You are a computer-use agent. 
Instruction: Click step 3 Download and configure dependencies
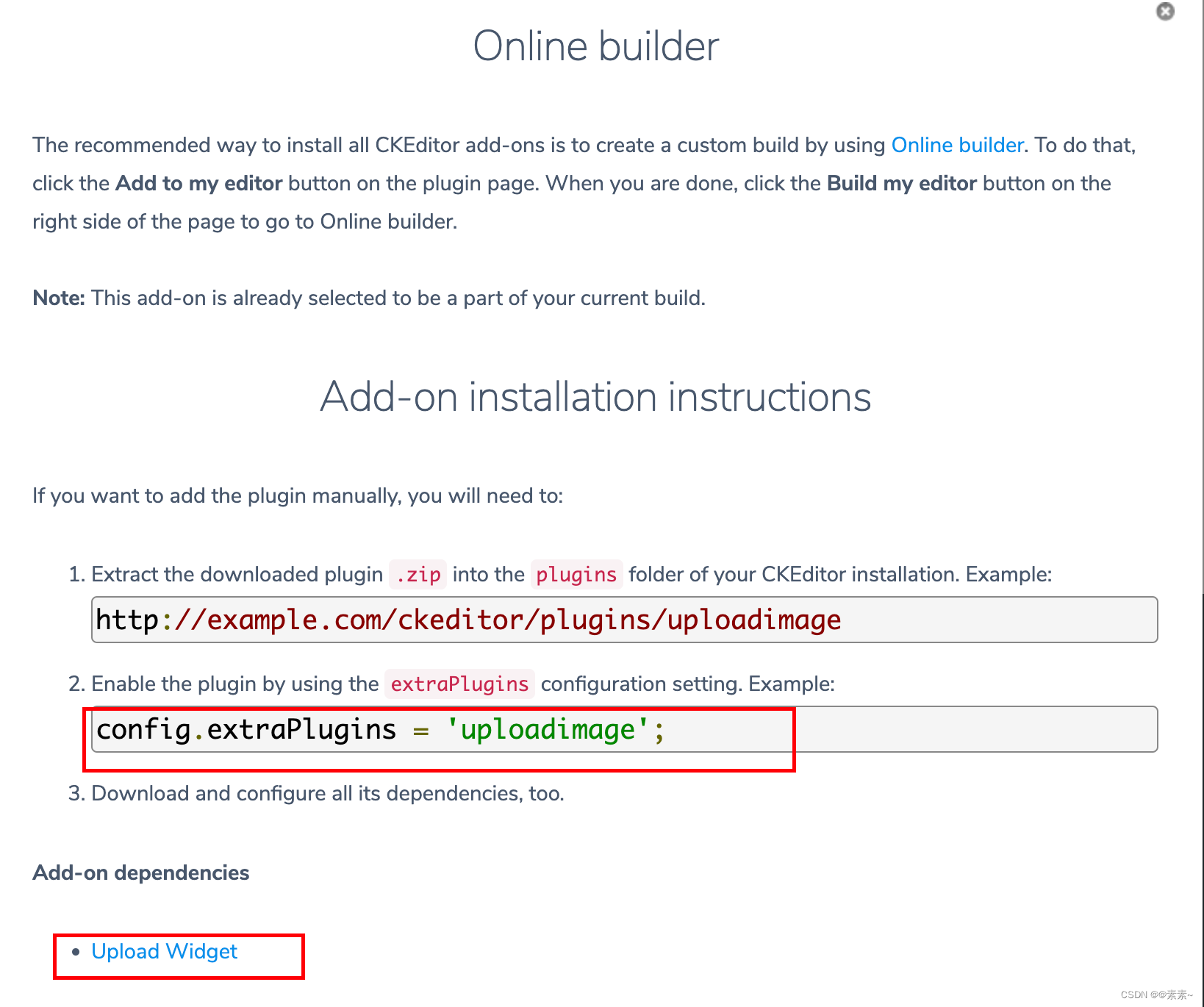[328, 794]
